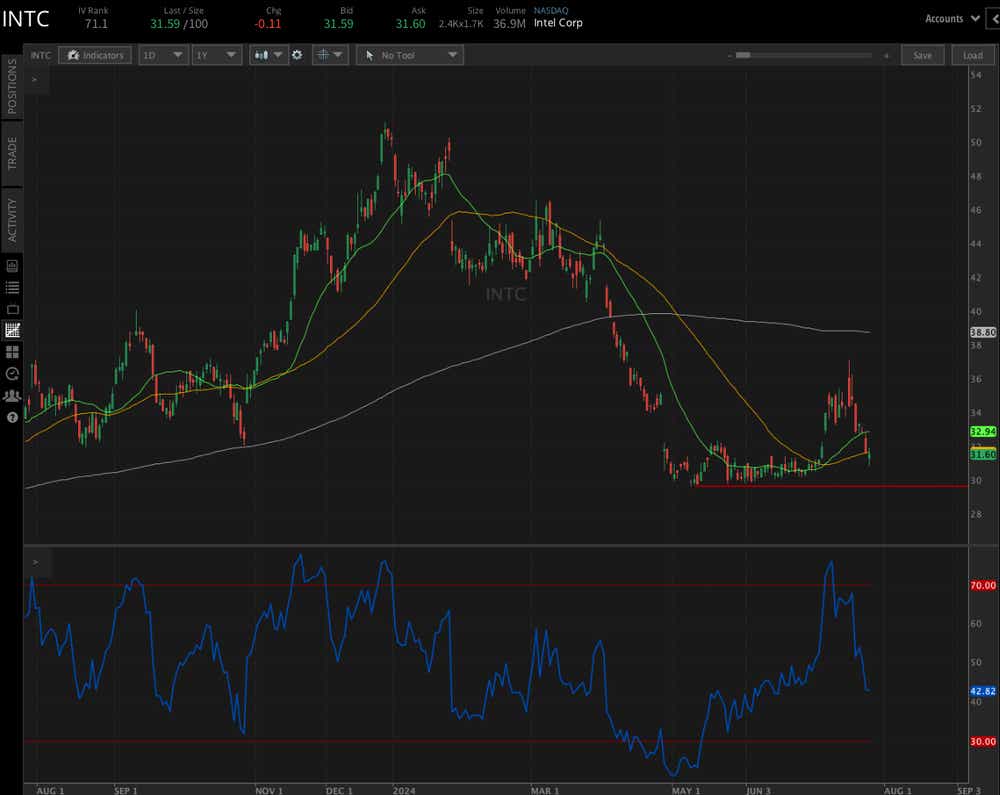Open the 1D aggregation dropdown
This screenshot has width=1000, height=795.
[163, 55]
